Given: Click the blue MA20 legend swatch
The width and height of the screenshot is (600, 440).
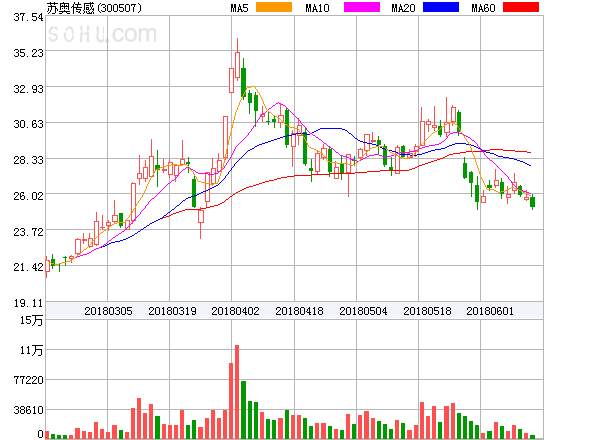Looking at the screenshot, I should coord(441,7).
